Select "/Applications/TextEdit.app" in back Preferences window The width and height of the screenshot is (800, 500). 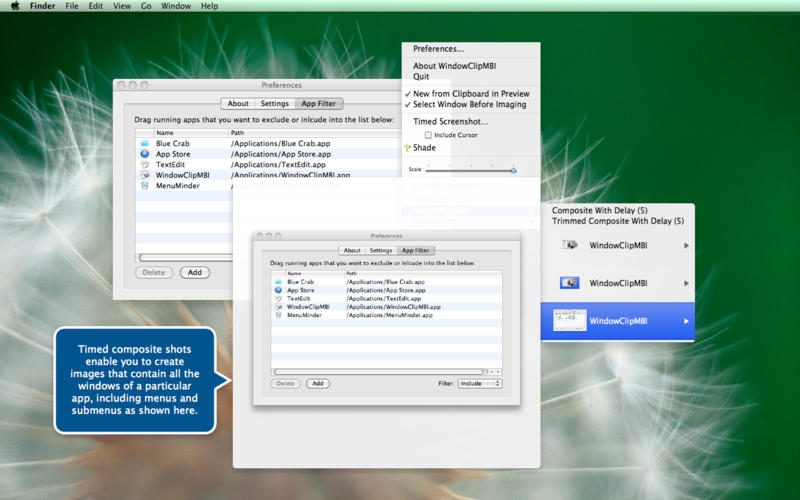(x=279, y=165)
